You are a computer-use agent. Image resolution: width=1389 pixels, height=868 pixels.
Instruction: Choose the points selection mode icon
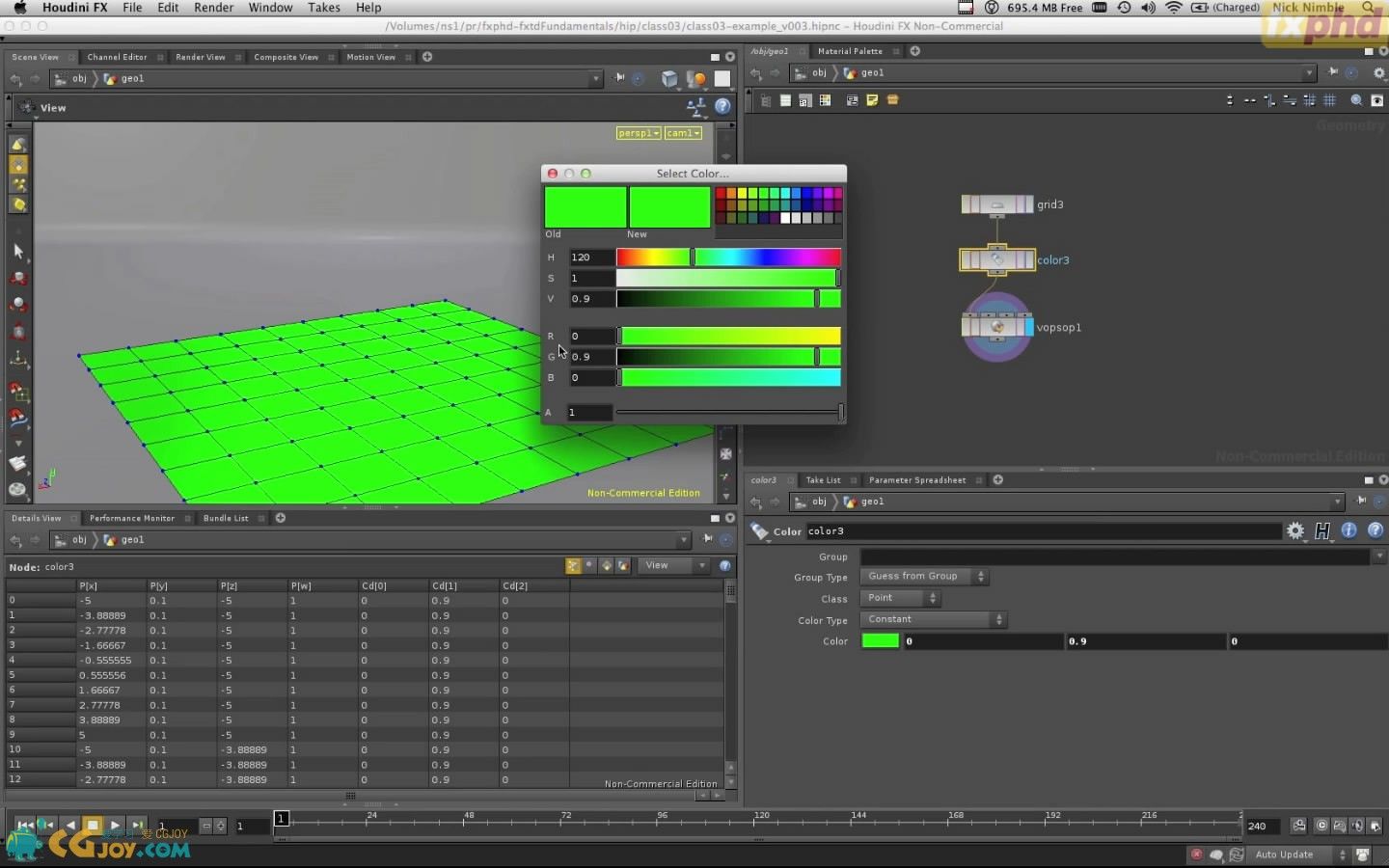coord(17,185)
